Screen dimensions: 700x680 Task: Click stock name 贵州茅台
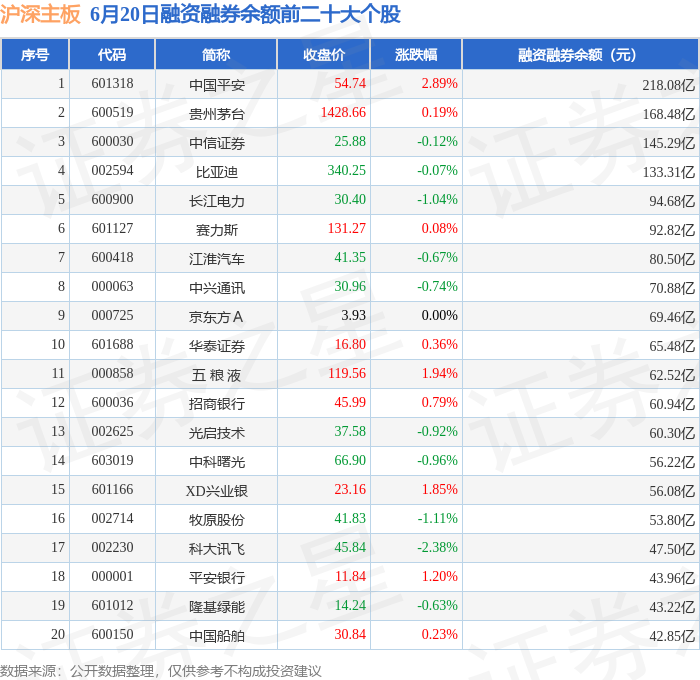coord(217,113)
